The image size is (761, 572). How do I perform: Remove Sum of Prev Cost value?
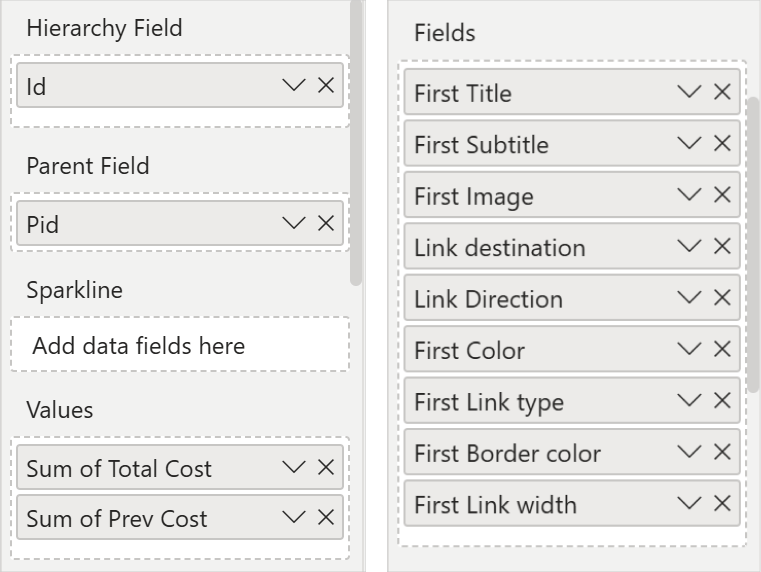325,517
